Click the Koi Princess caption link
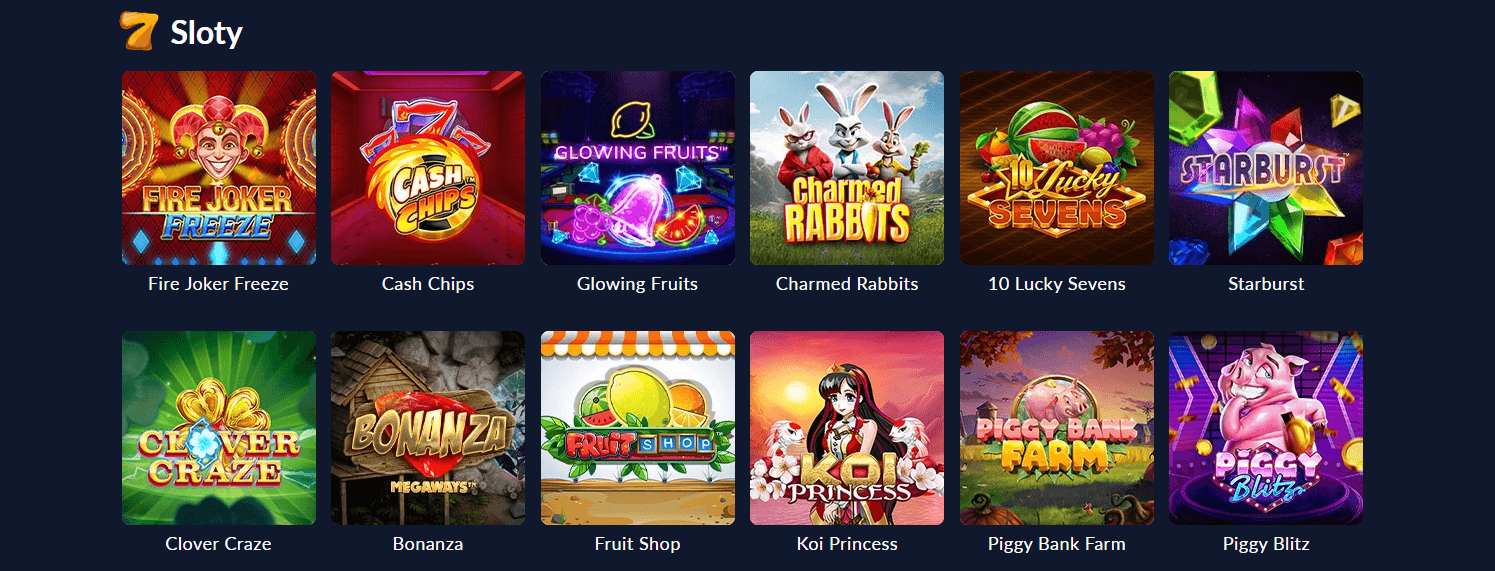The width and height of the screenshot is (1495, 571). point(847,544)
